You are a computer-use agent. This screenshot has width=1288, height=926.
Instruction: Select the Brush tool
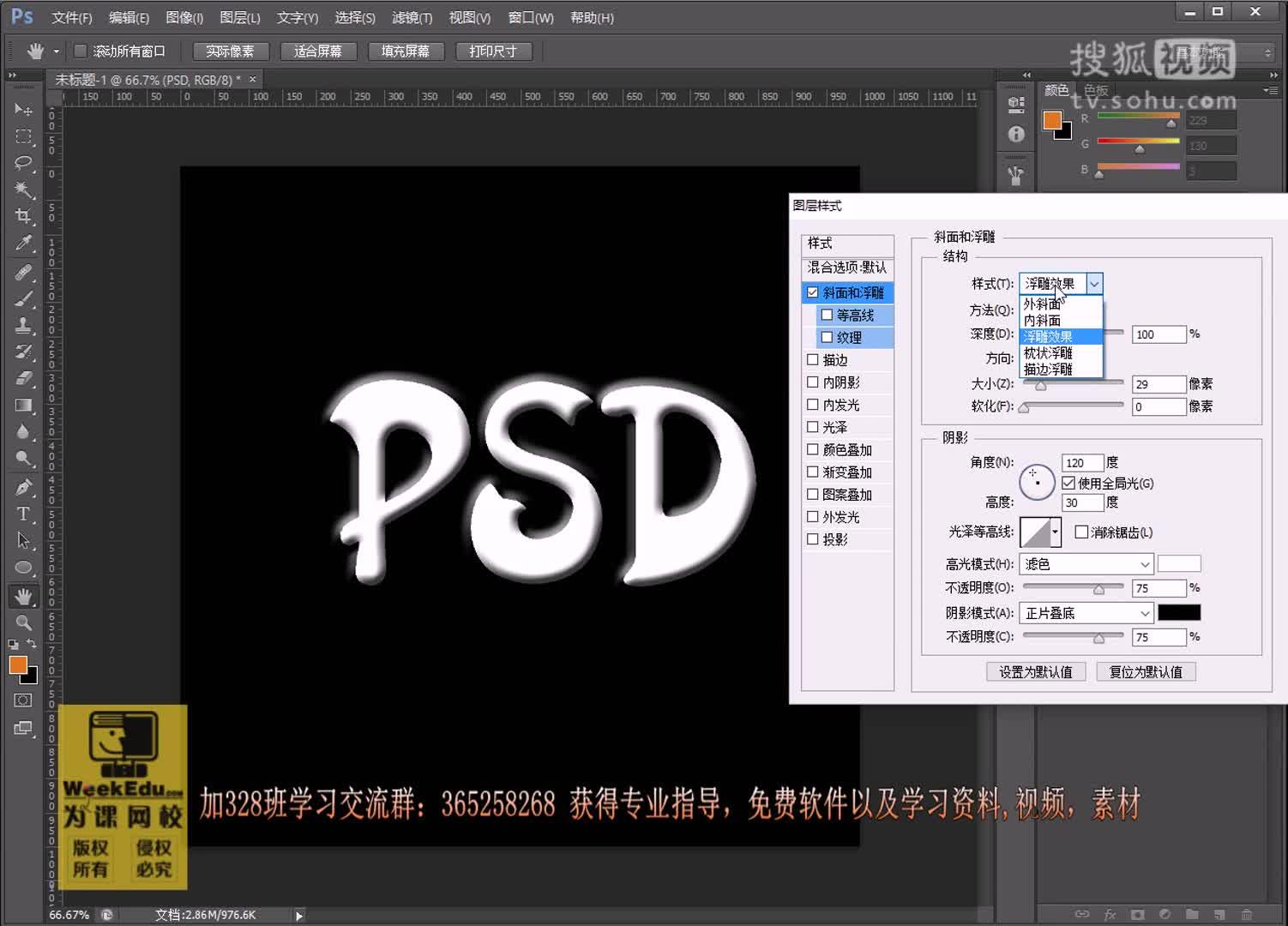pos(23,298)
